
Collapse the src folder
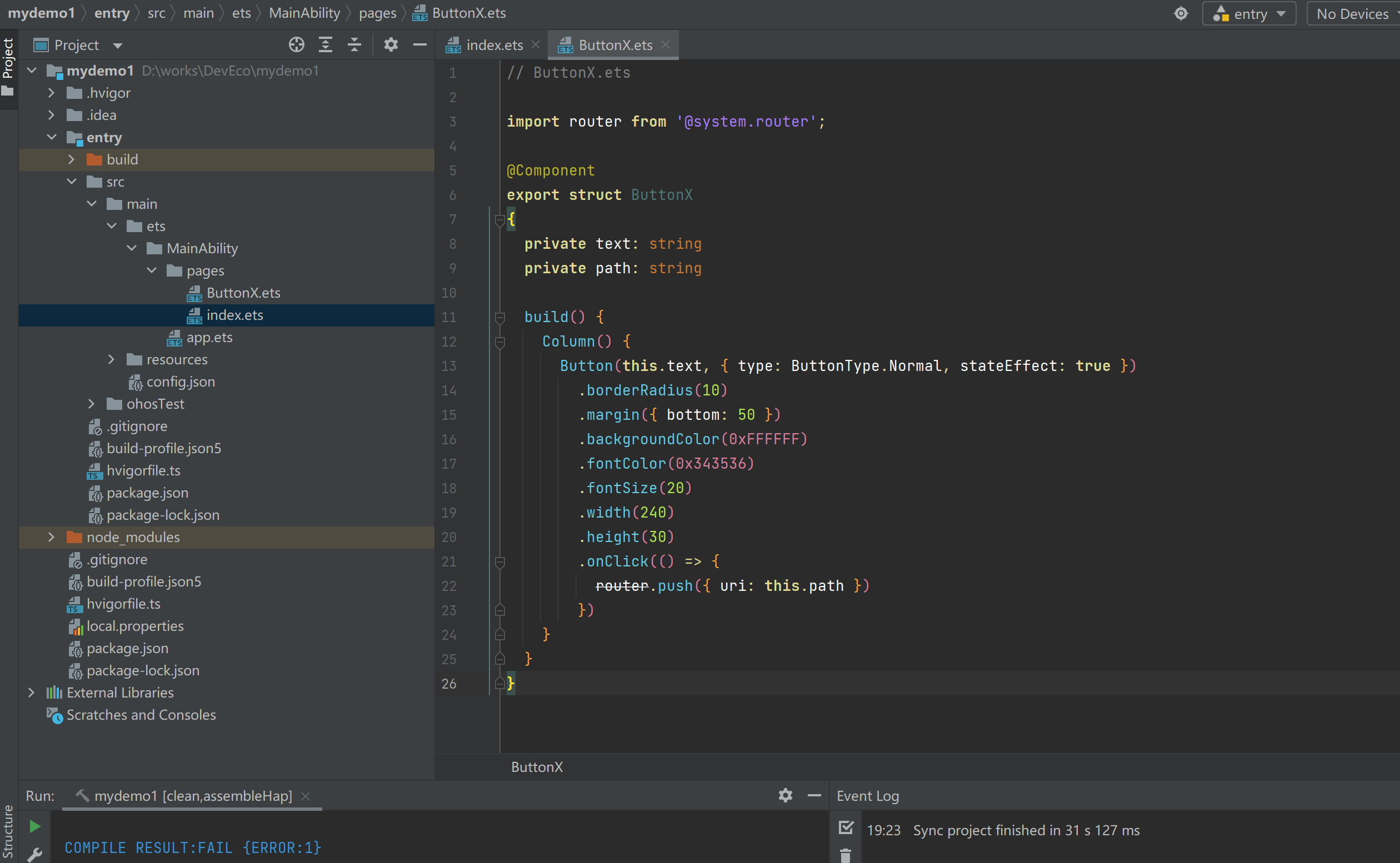(x=71, y=182)
